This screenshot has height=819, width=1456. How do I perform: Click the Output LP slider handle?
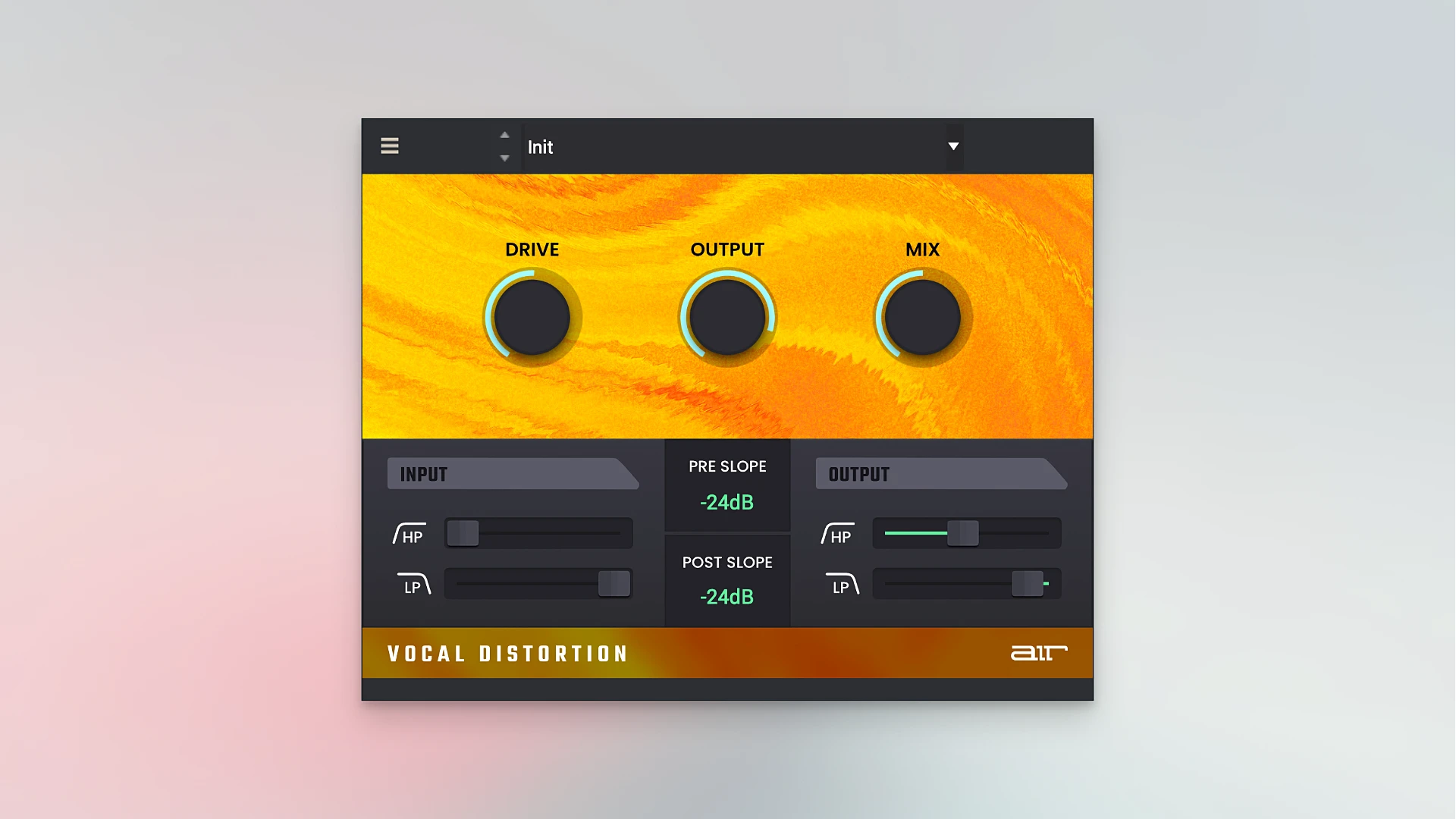pos(1028,584)
